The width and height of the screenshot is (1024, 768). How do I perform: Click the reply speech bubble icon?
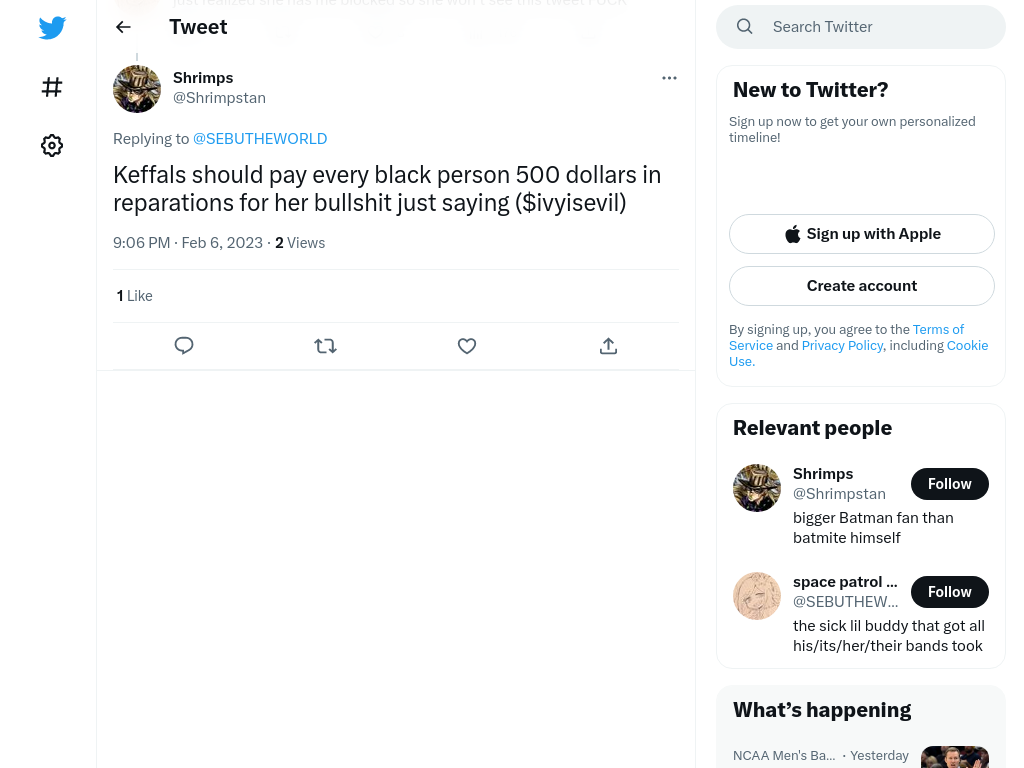tap(184, 345)
